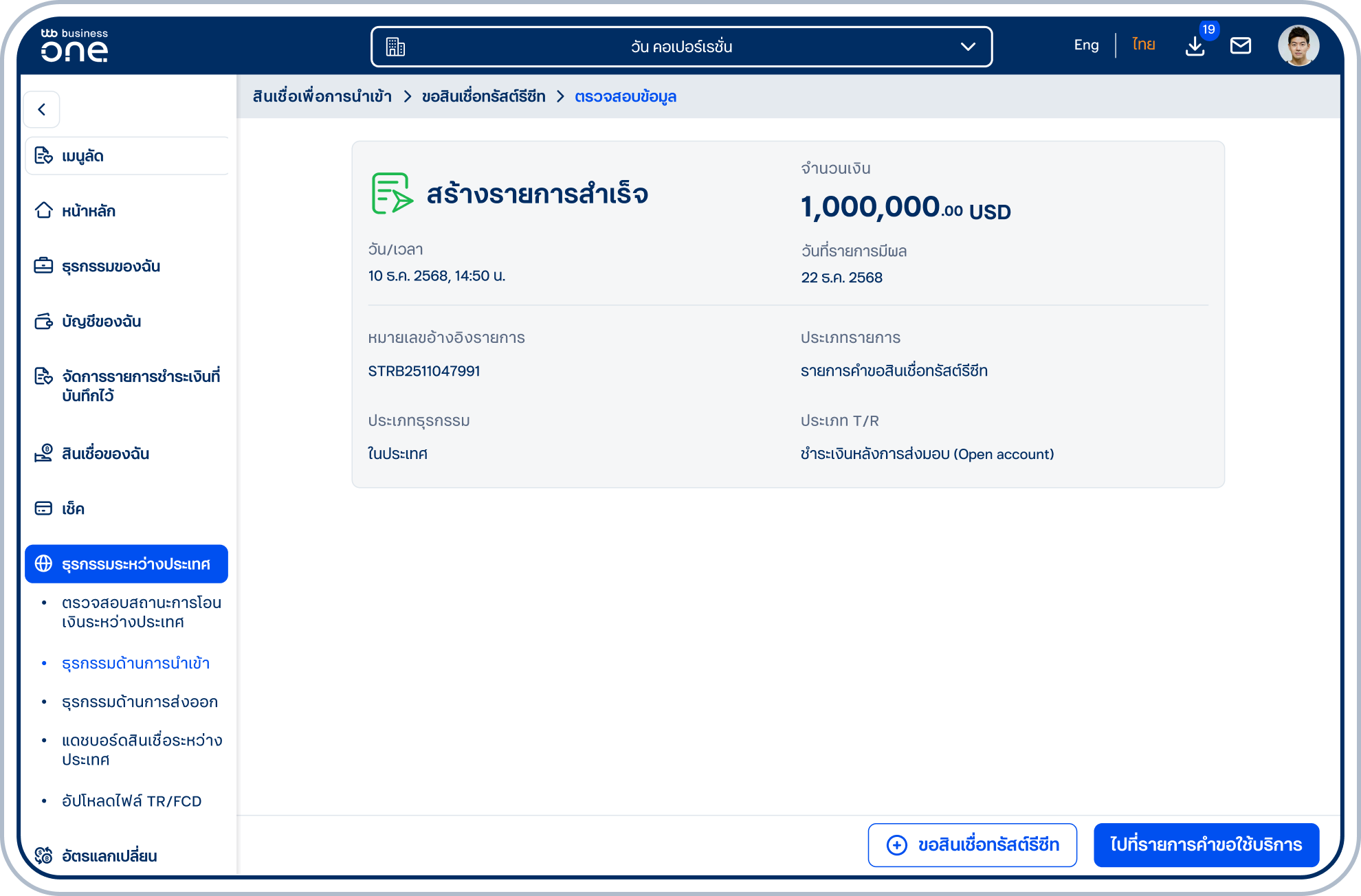This screenshot has width=1361, height=896.
Task: Open the วัน คอเปอร์เรชั่น company dropdown
Action: tap(681, 47)
